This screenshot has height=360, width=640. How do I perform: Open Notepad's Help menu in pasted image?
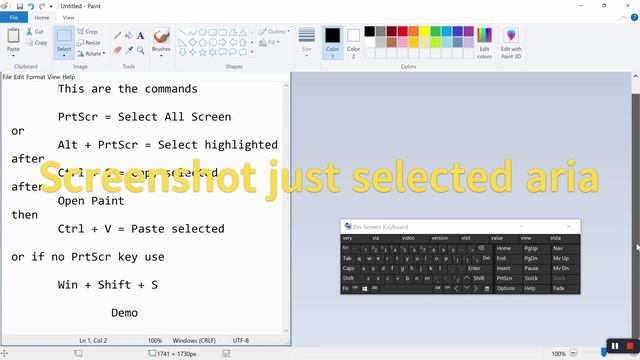click(69, 77)
